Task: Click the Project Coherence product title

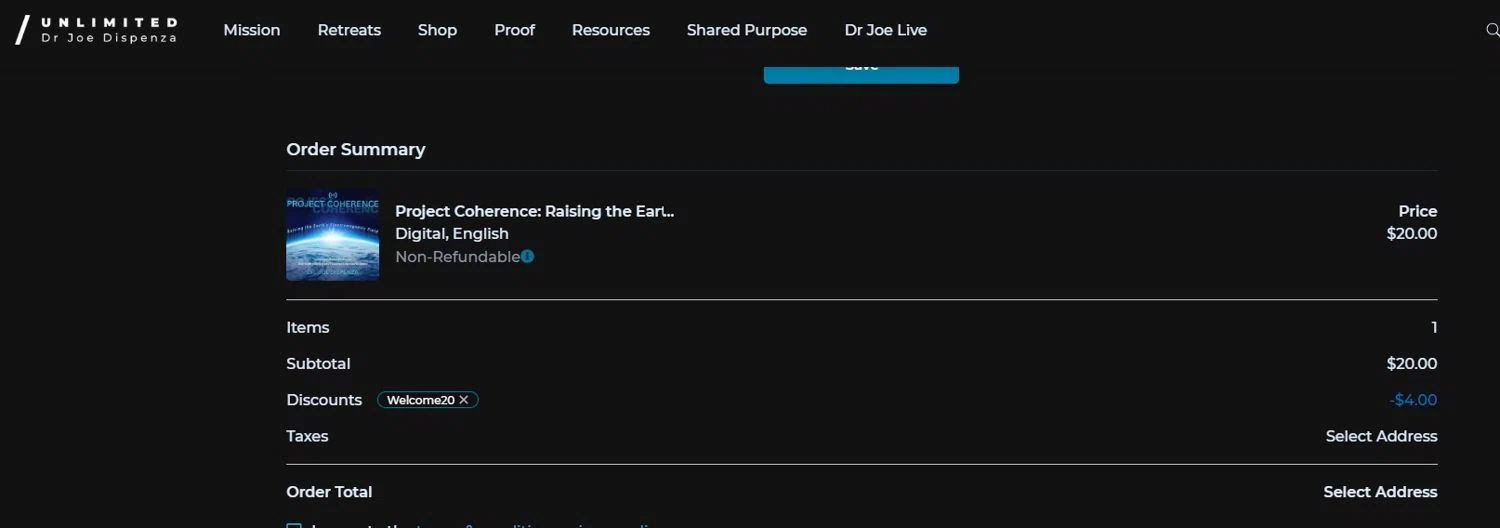Action: pos(535,211)
